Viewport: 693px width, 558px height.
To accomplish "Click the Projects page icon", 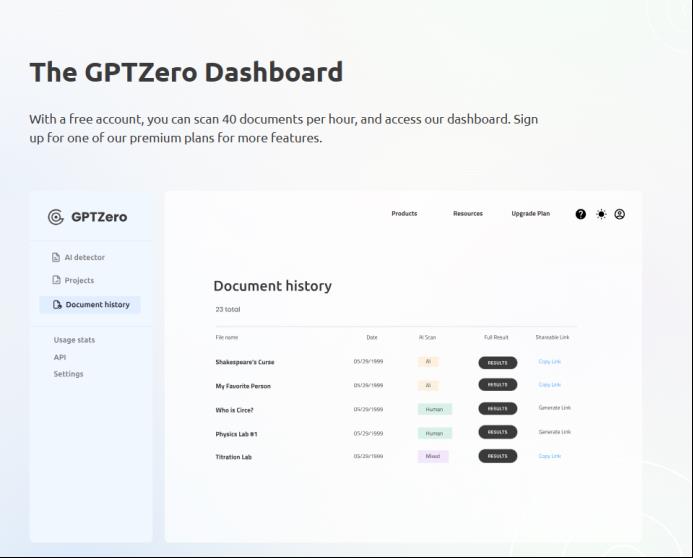I will (x=56, y=280).
